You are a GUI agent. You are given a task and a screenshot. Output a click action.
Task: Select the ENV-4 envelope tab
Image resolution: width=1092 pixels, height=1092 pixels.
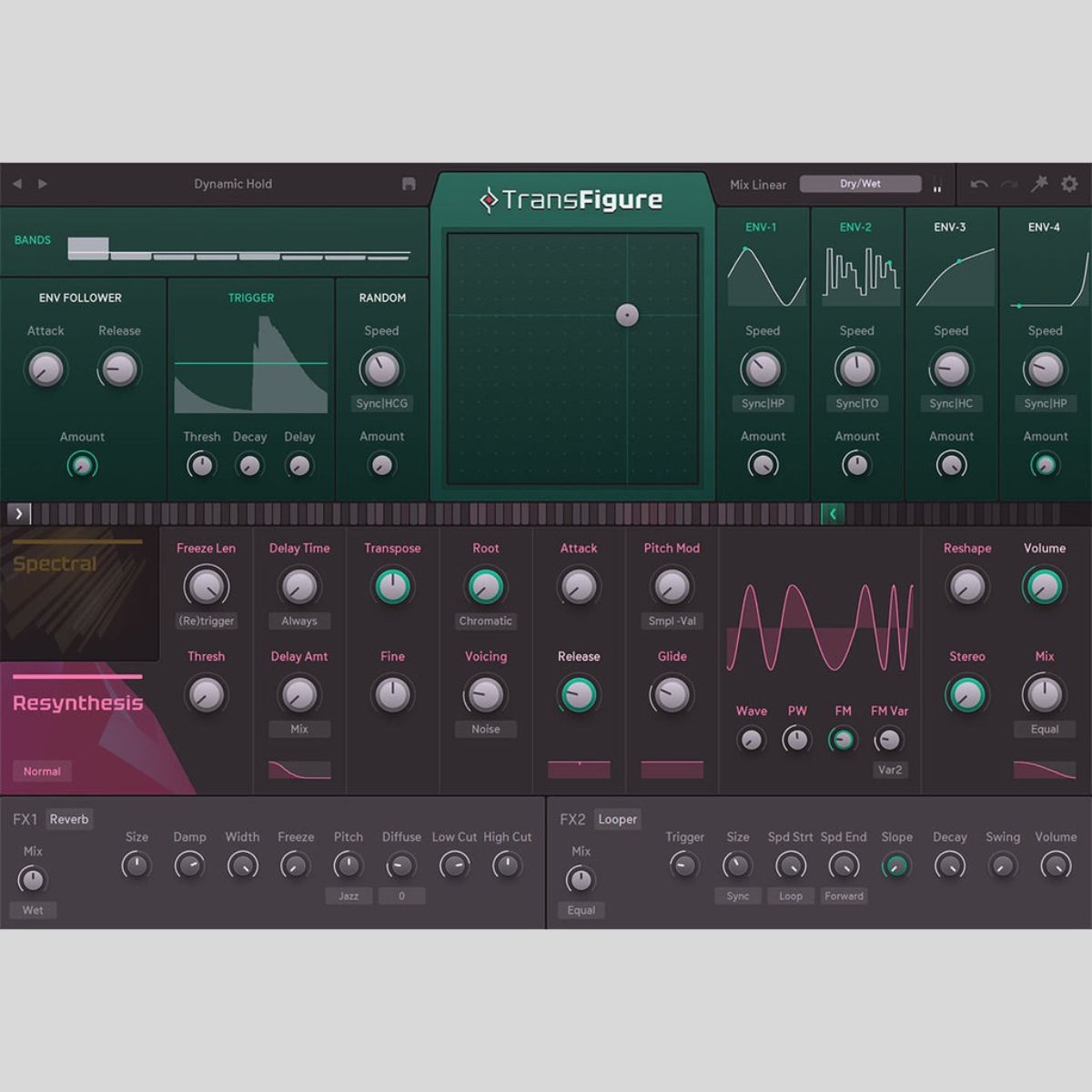(1044, 227)
